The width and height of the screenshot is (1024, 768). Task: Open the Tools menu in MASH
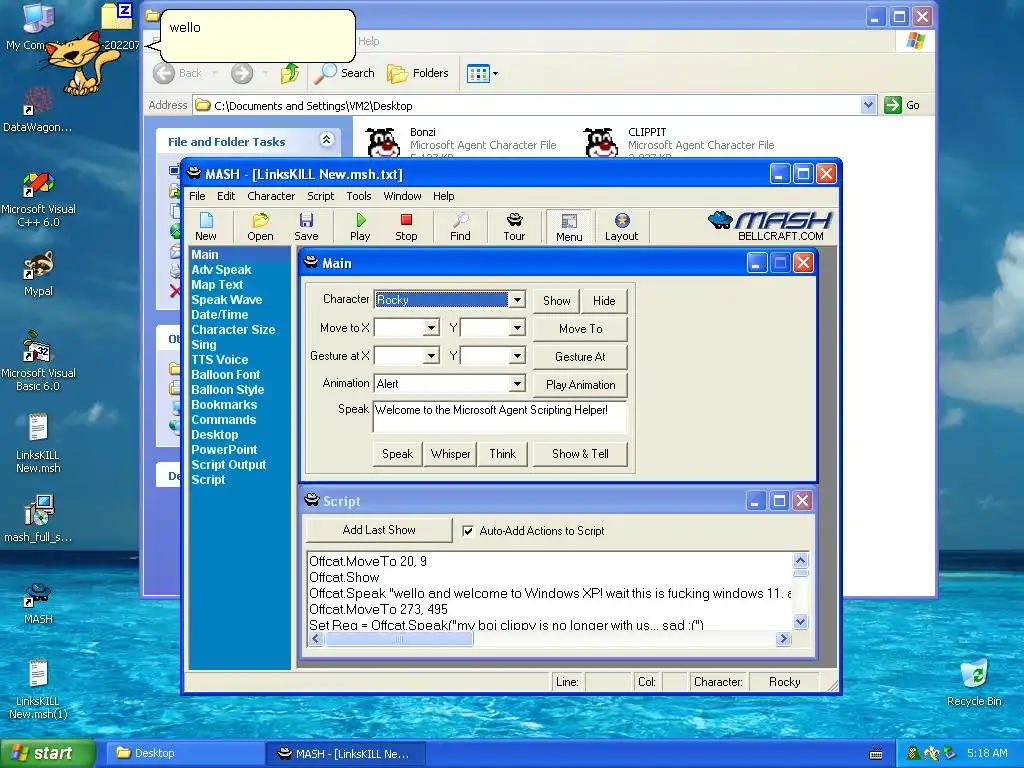[359, 196]
